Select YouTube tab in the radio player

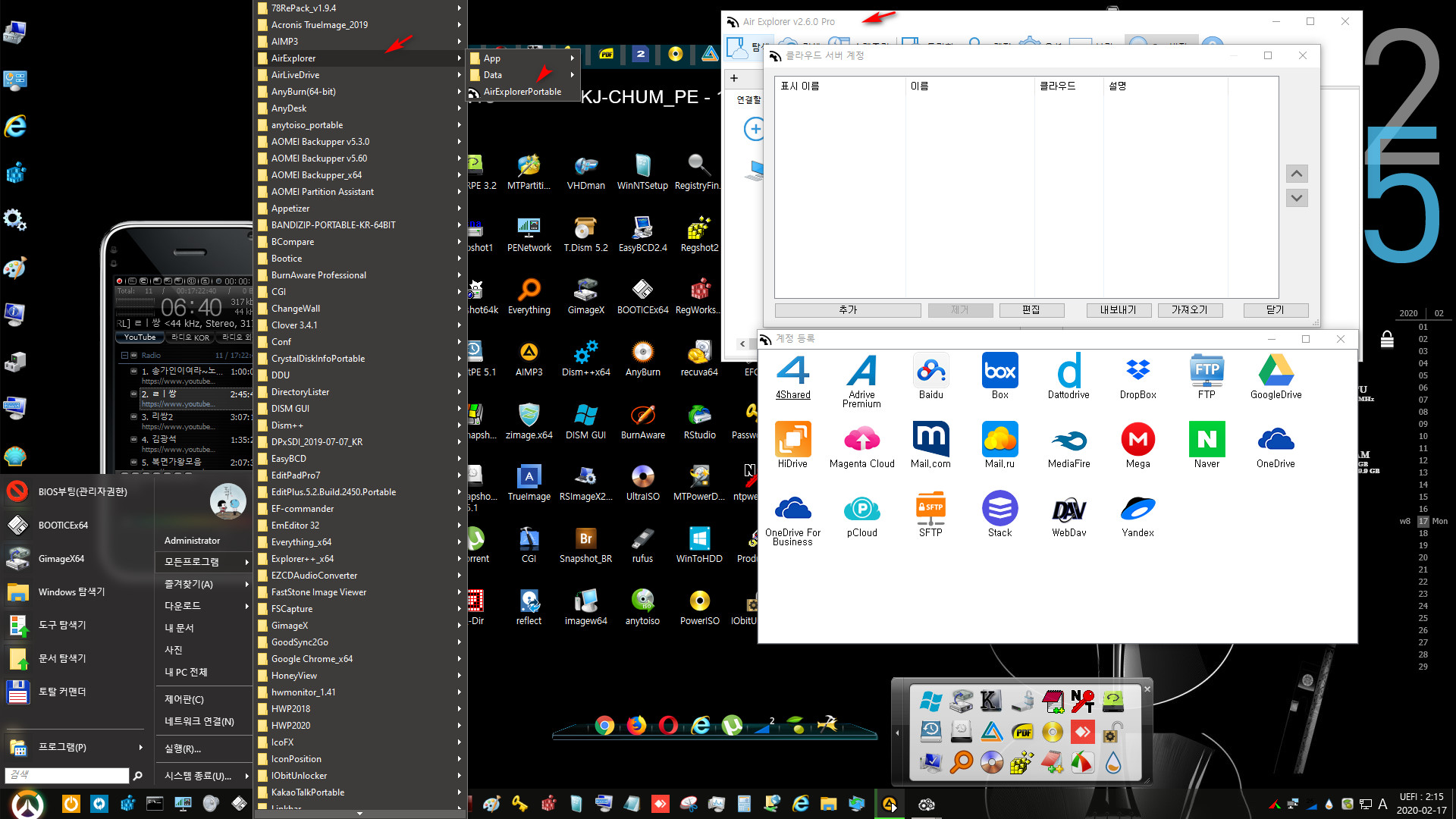(140, 337)
